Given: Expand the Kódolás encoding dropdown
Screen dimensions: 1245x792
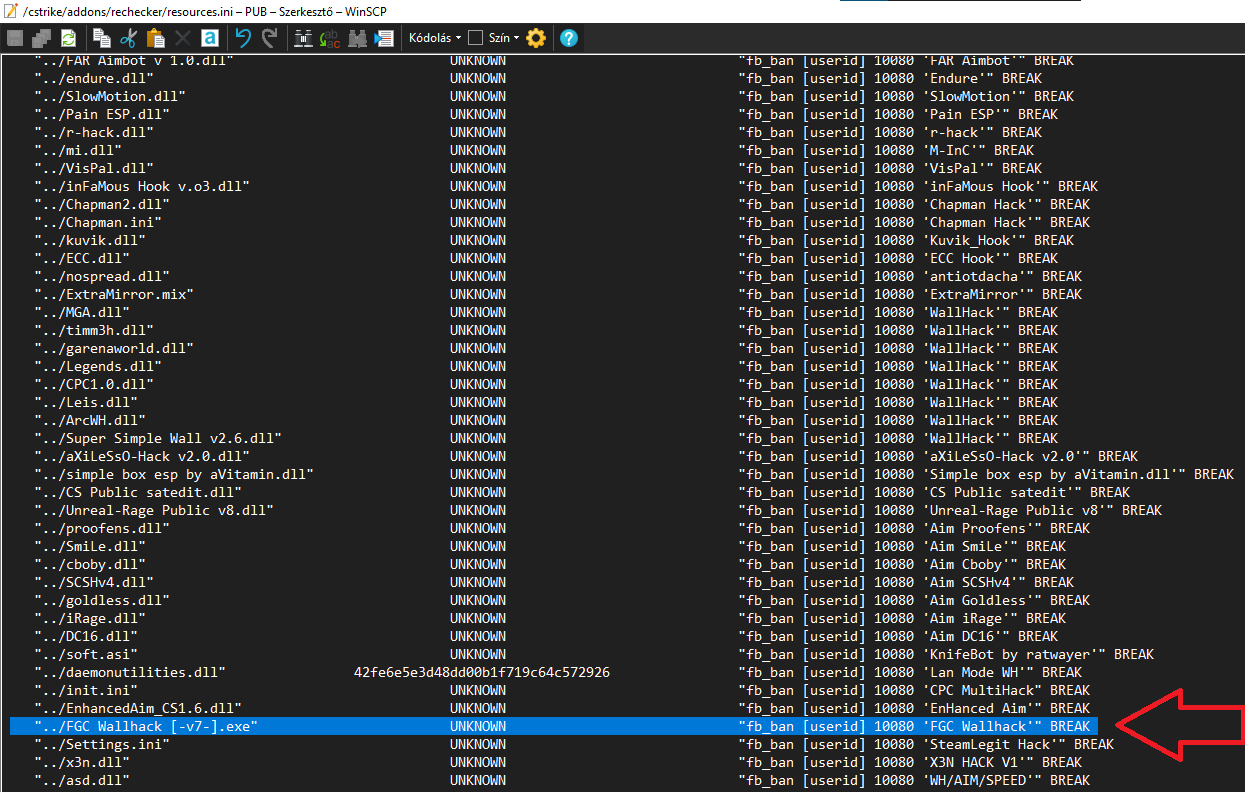Looking at the screenshot, I should coord(435,38).
